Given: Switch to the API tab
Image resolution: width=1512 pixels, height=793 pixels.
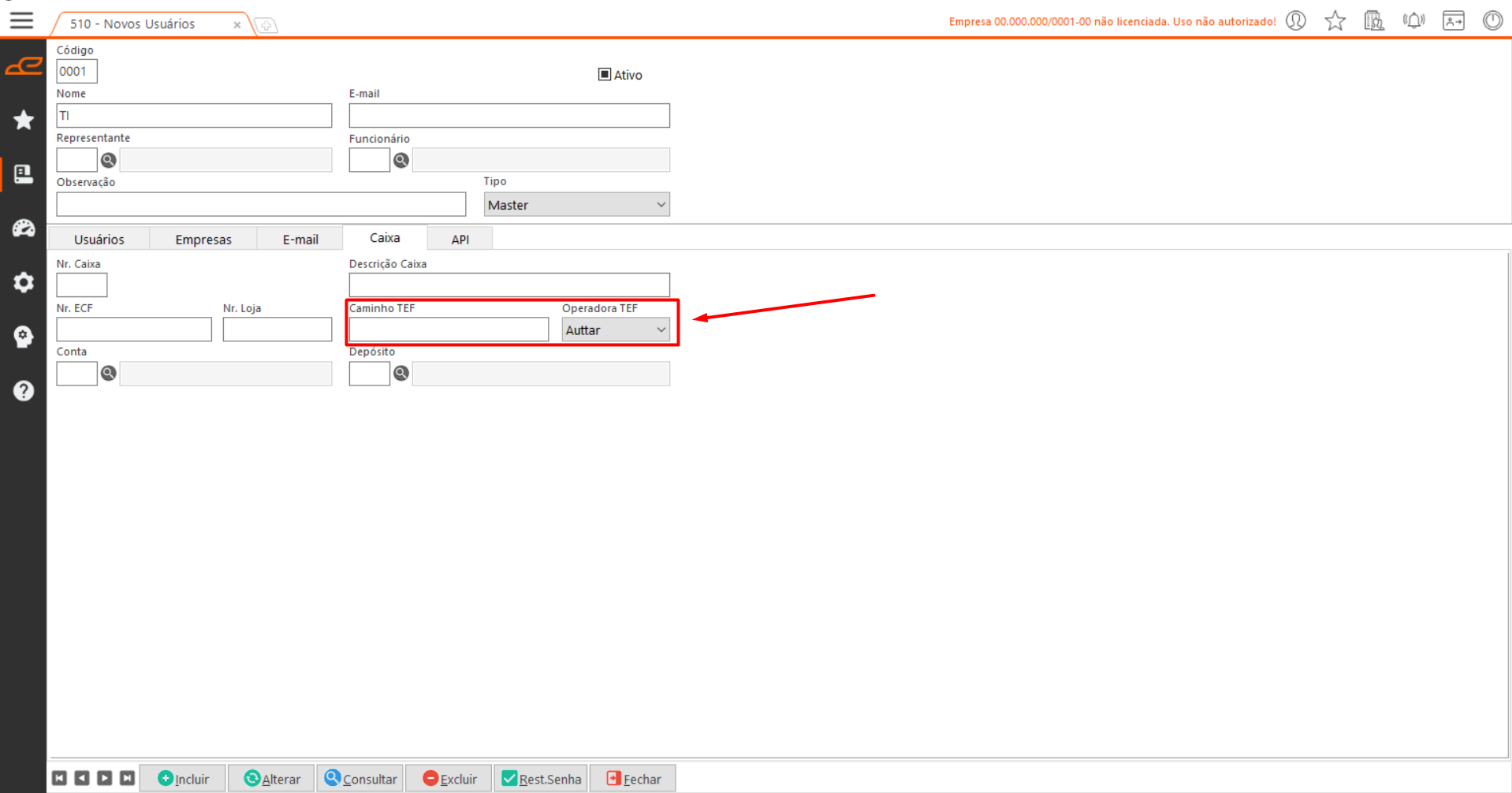Looking at the screenshot, I should (460, 239).
